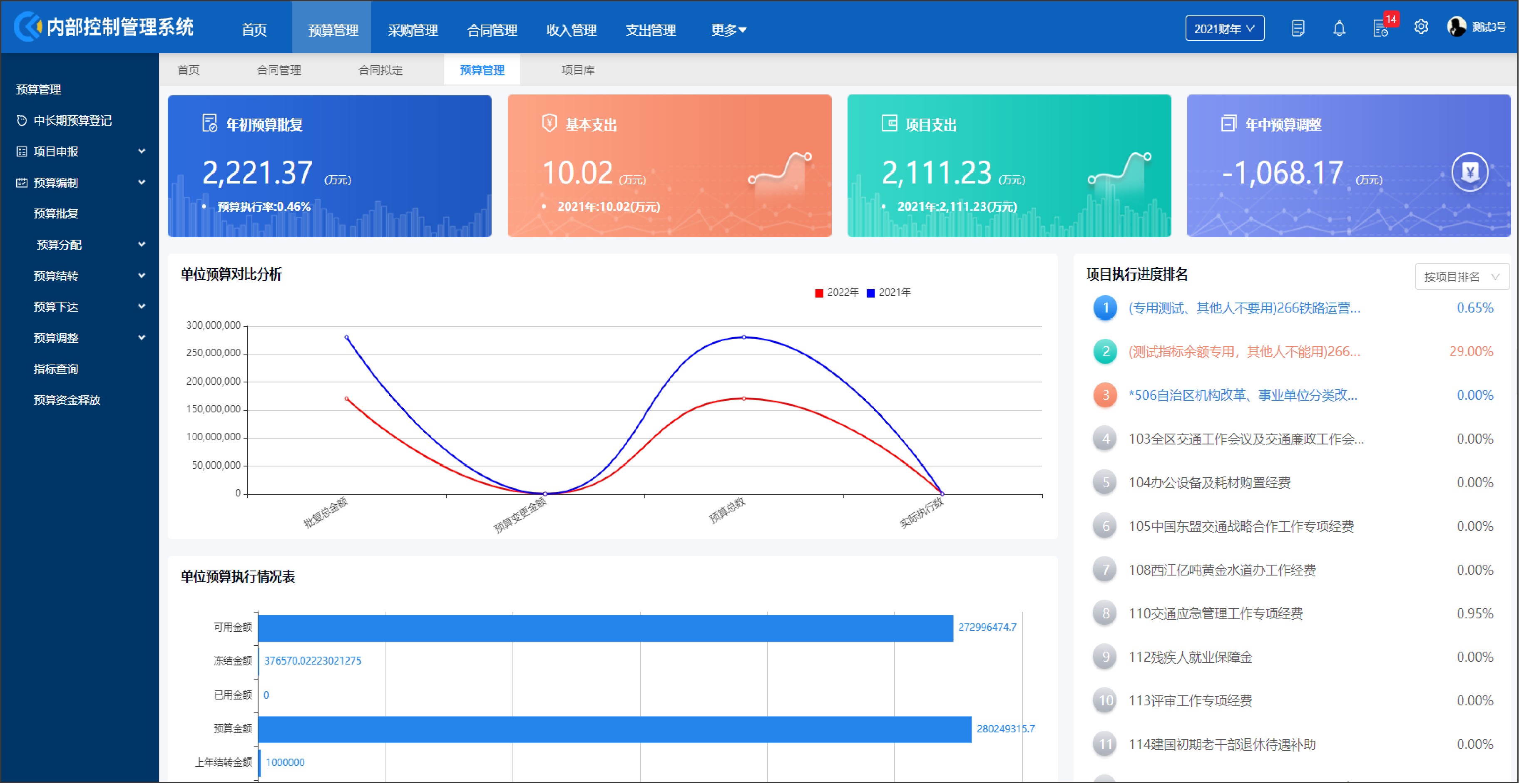Screen dimensions: 1519x784
Task: Click the 2,111.23 amount on 项目支出 card
Action: coord(936,173)
